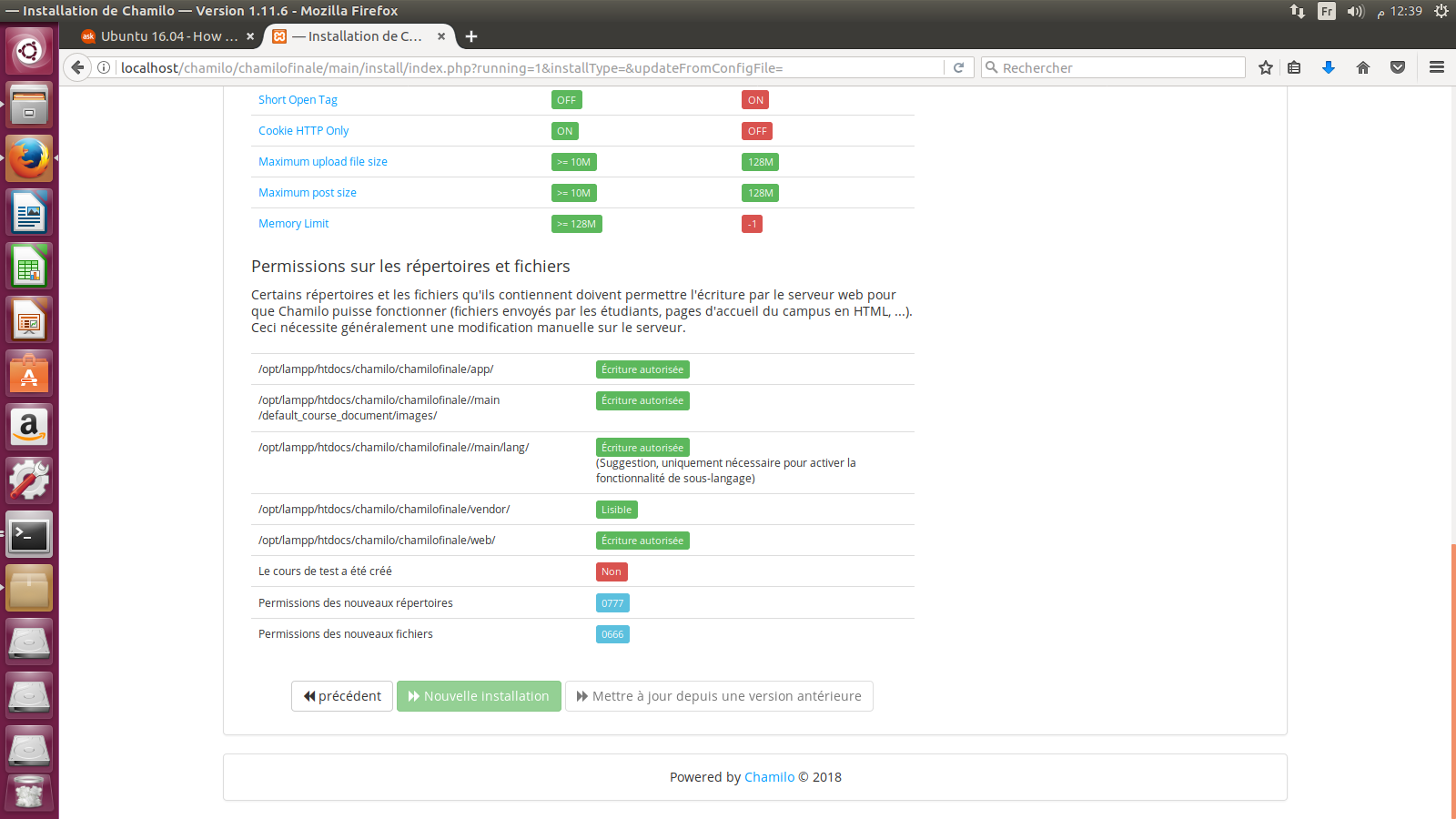Screen dimensions: 1456x819
Task: Open the Cookie HTTP Only link
Action: (x=303, y=131)
